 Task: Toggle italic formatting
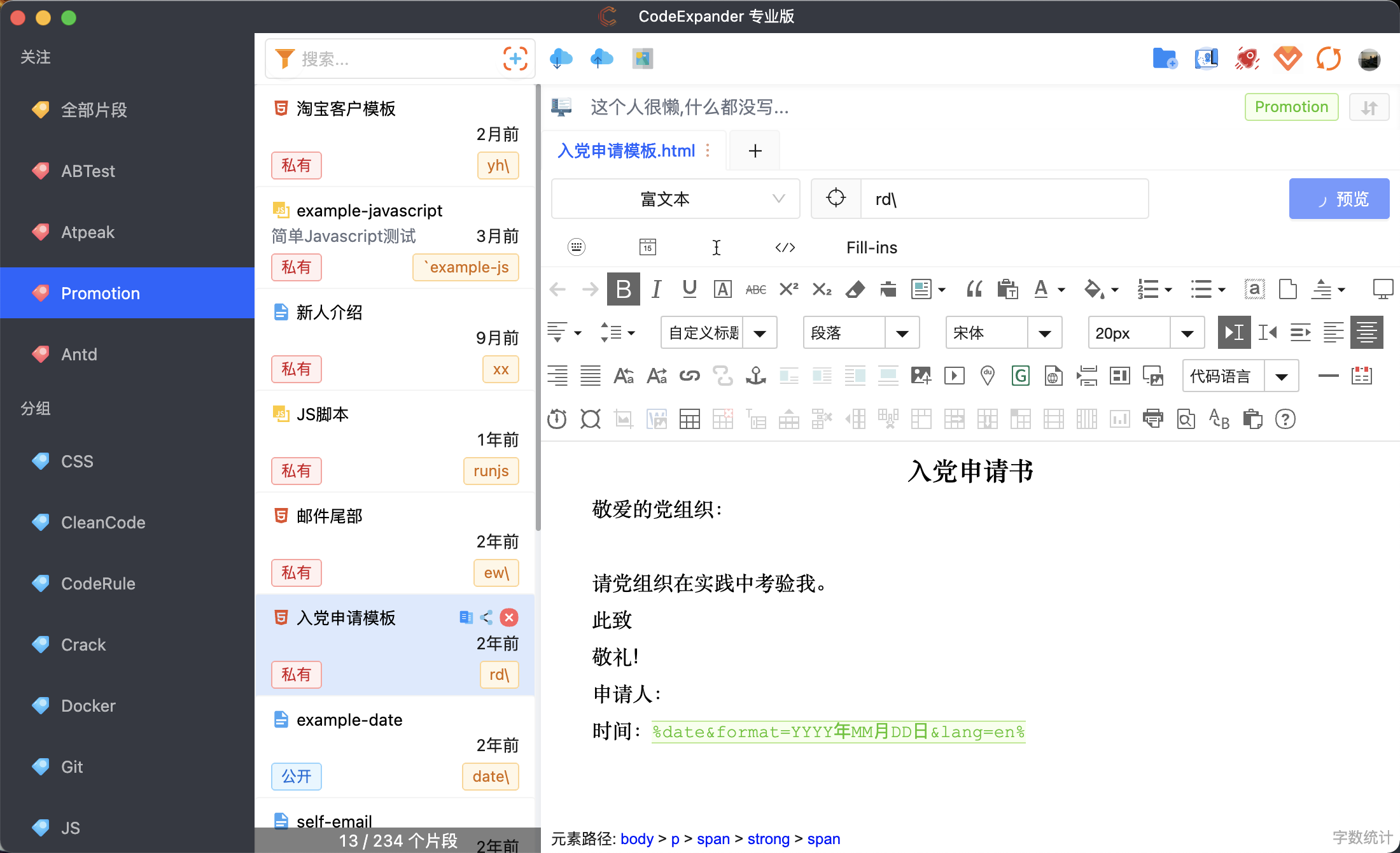point(656,290)
